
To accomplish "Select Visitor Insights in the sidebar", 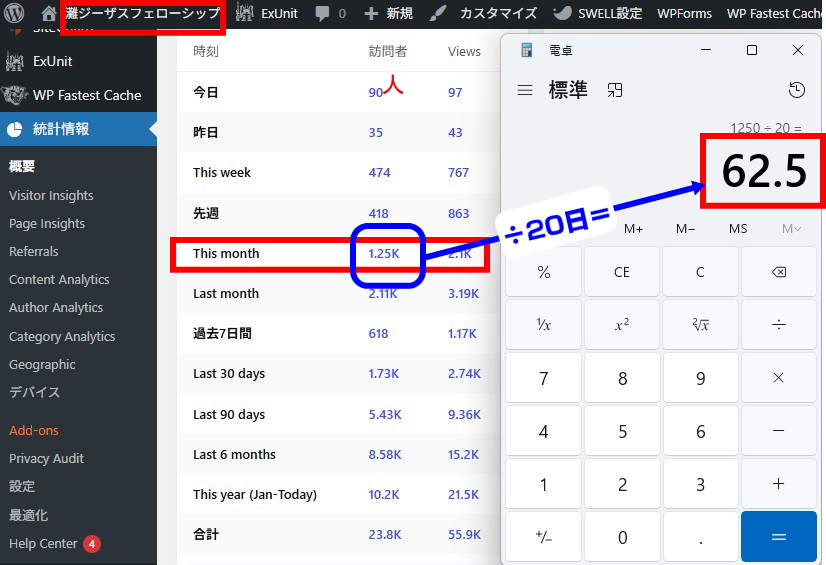I will 51,196.
